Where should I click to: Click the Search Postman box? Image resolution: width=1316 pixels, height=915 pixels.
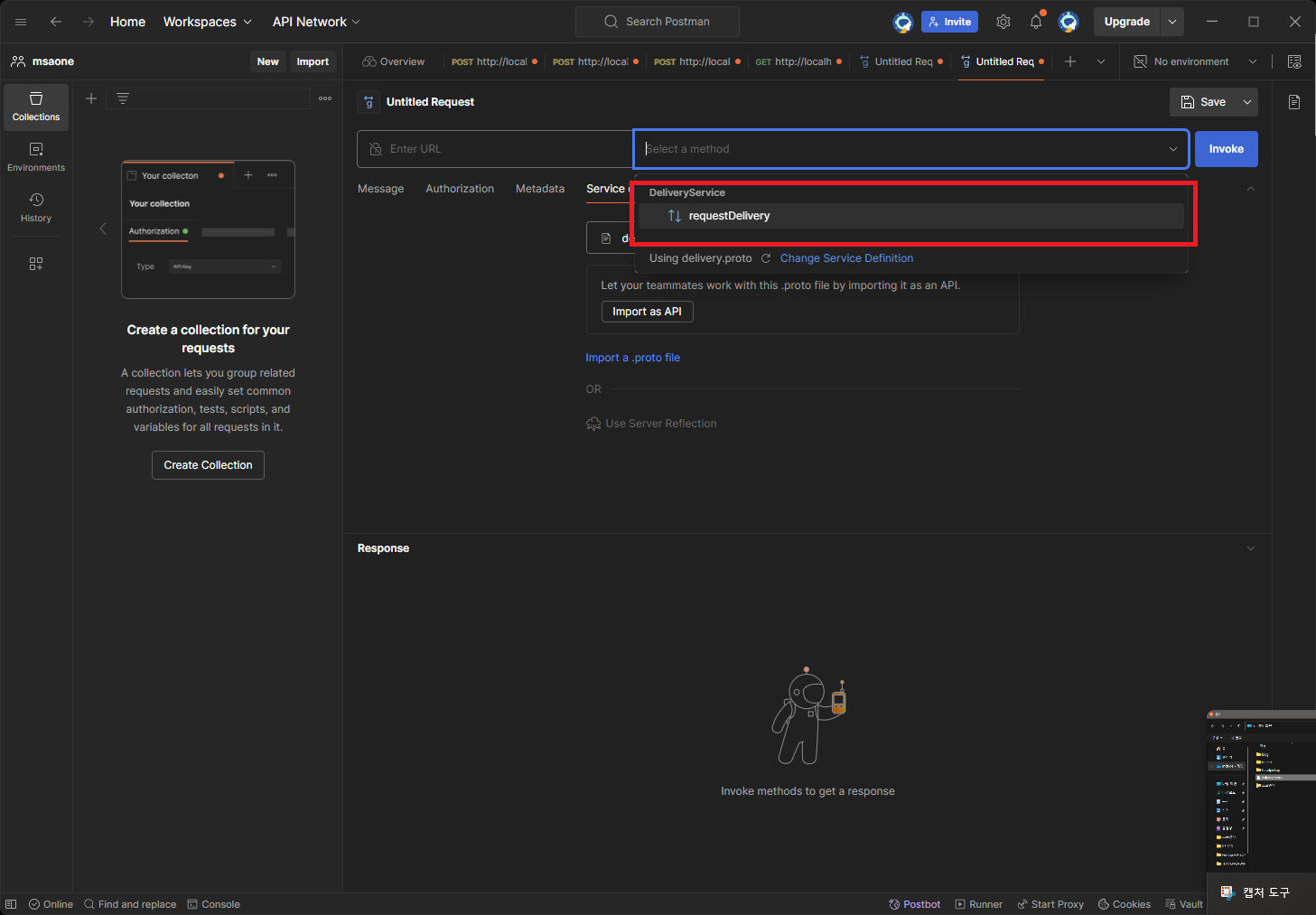click(658, 22)
